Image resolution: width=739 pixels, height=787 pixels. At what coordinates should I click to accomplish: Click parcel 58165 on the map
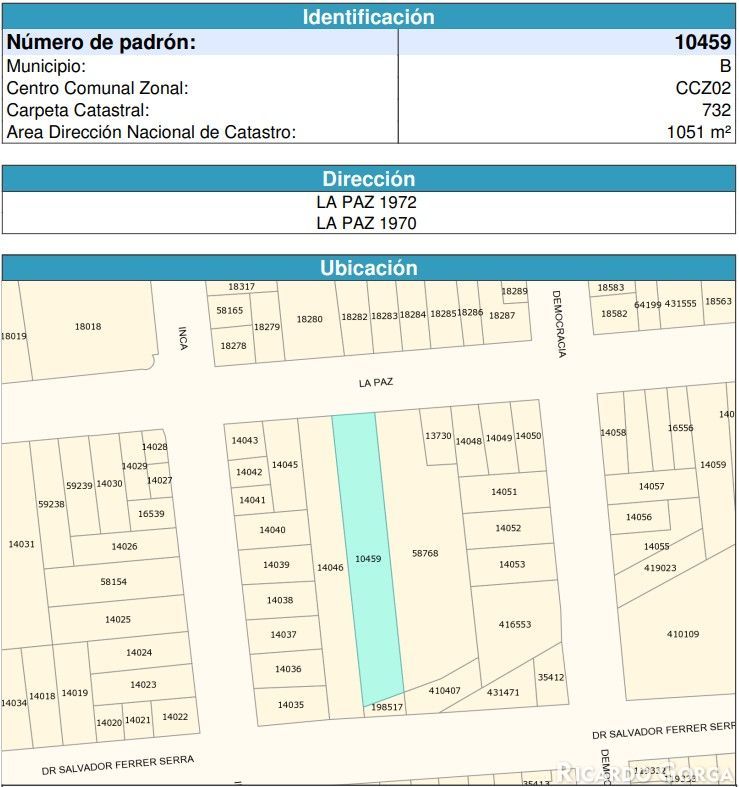tap(229, 310)
